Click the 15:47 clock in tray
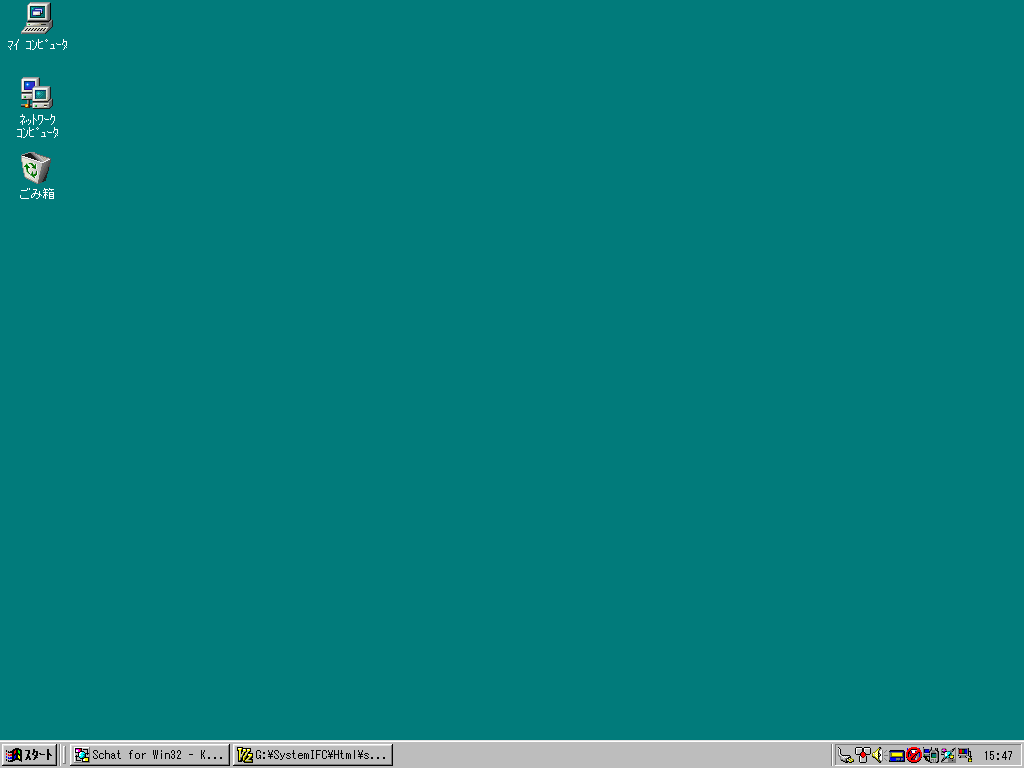 [x=998, y=756]
